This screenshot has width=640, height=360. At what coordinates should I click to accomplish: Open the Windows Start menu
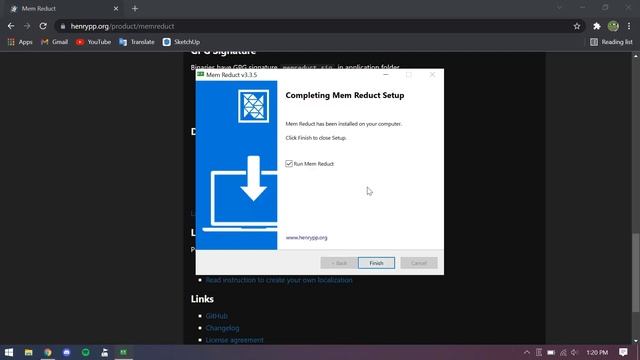tap(9, 352)
